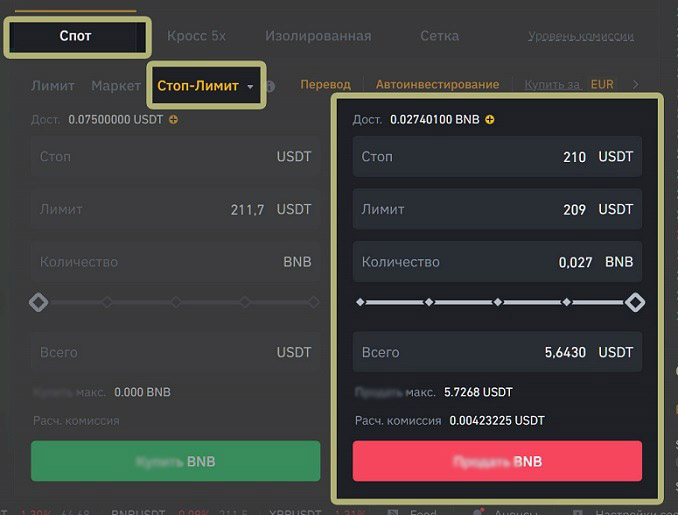
Task: Select the Маркет order type
Action: point(115,86)
